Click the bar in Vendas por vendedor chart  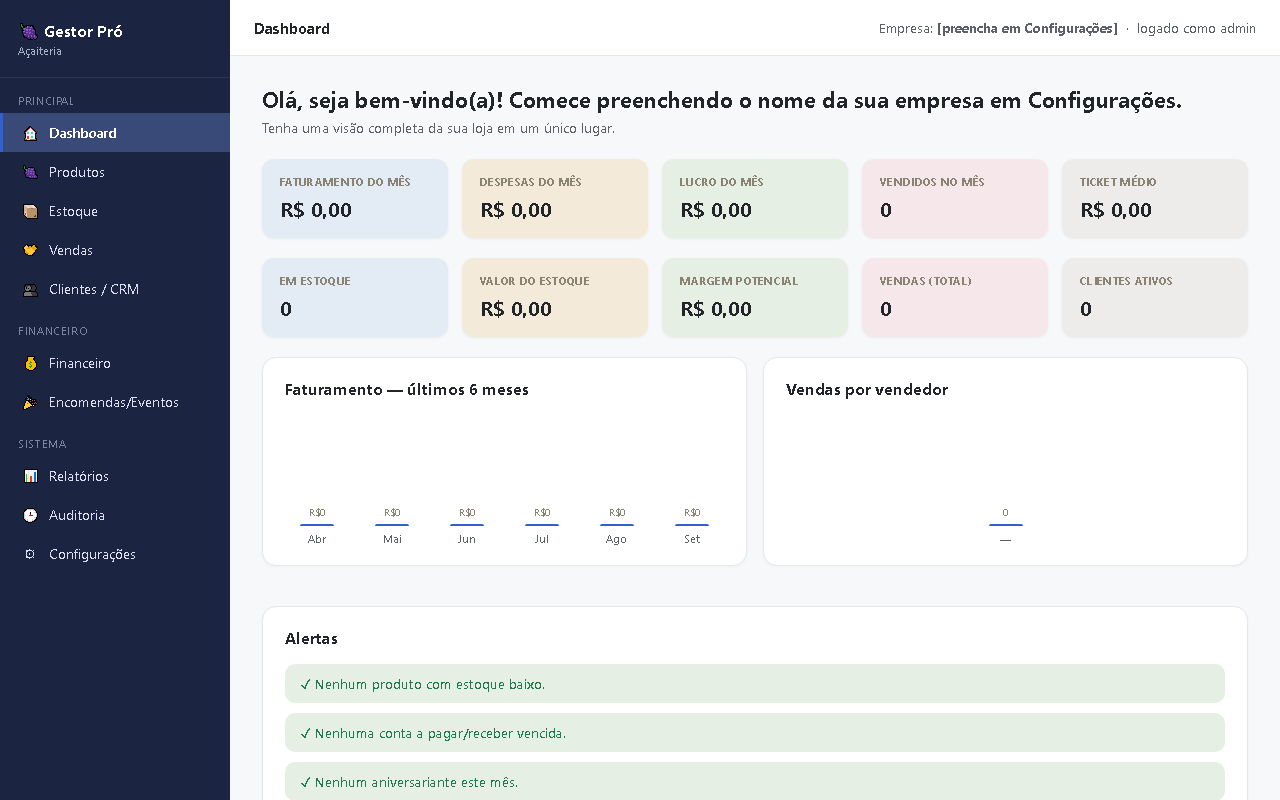(x=1006, y=525)
